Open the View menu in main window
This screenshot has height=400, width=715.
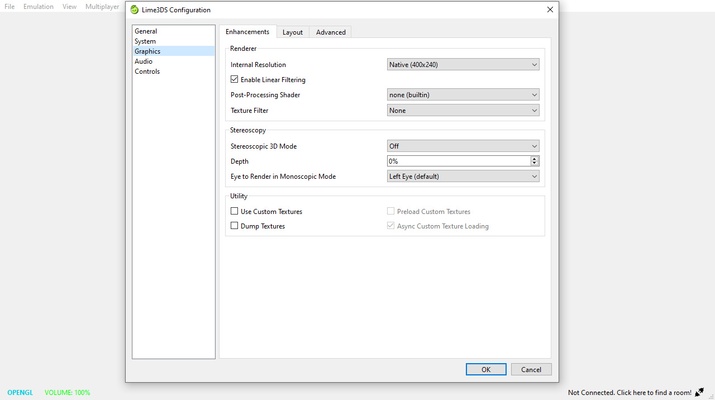coord(69,6)
